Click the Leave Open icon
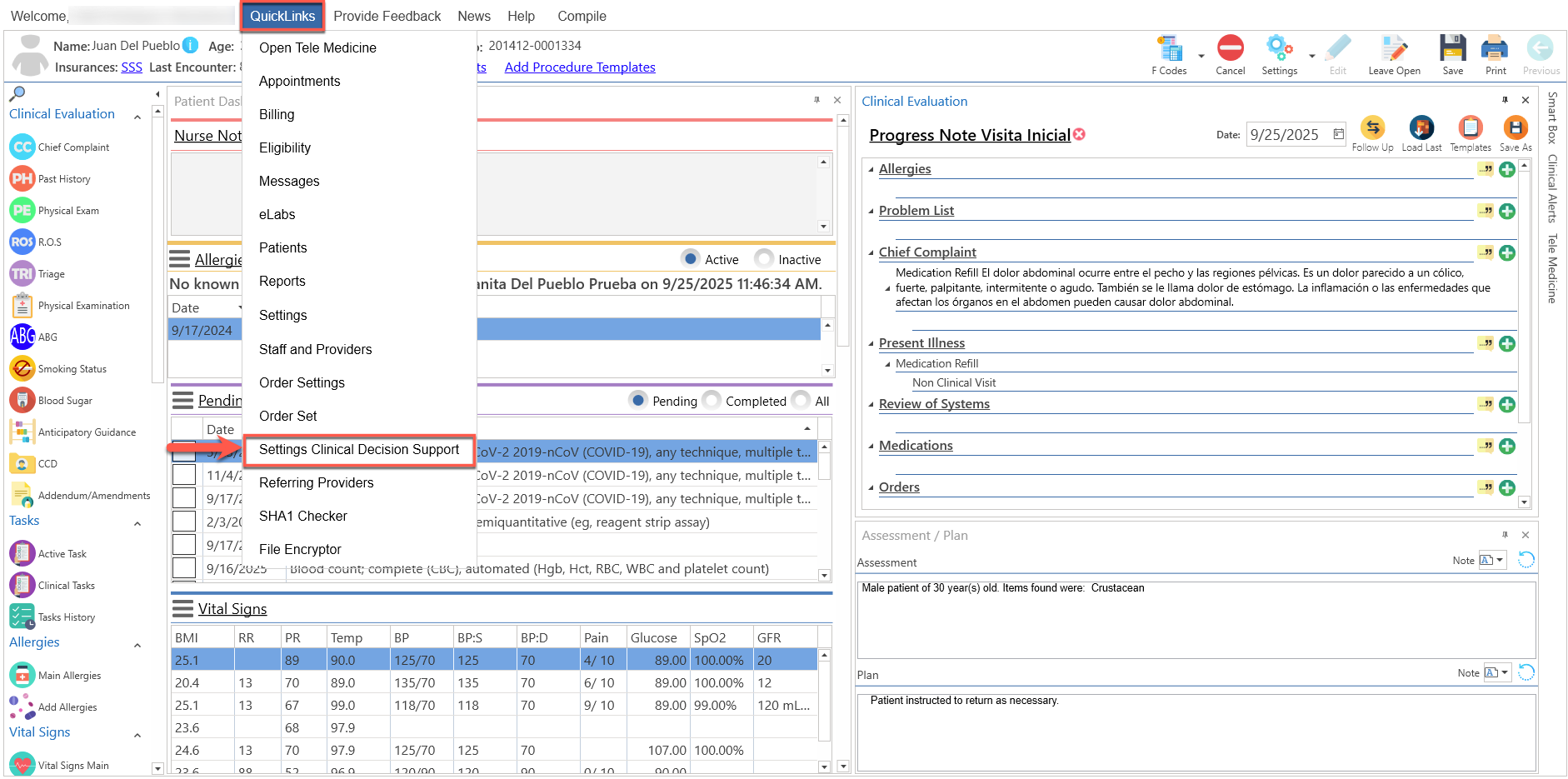 [x=1394, y=48]
